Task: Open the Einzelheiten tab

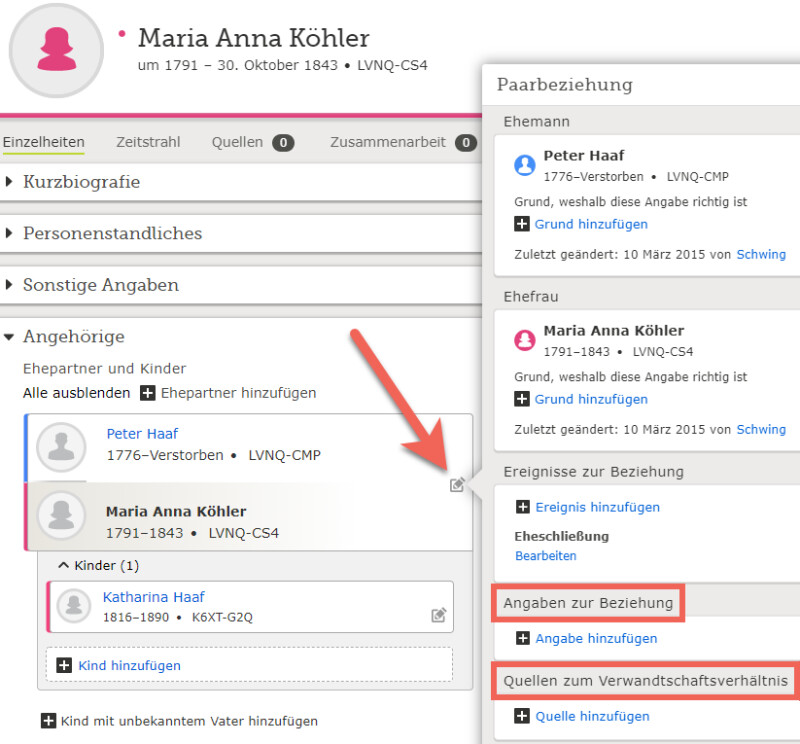Action: (x=43, y=142)
